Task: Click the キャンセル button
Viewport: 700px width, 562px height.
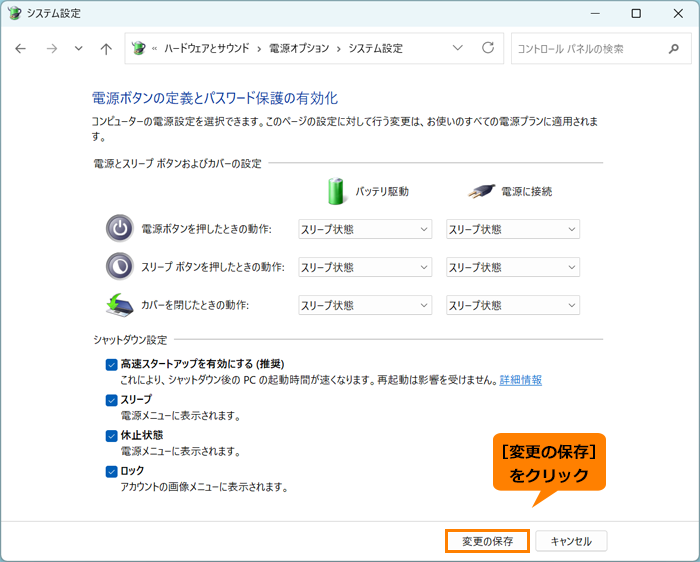Action: tap(571, 541)
